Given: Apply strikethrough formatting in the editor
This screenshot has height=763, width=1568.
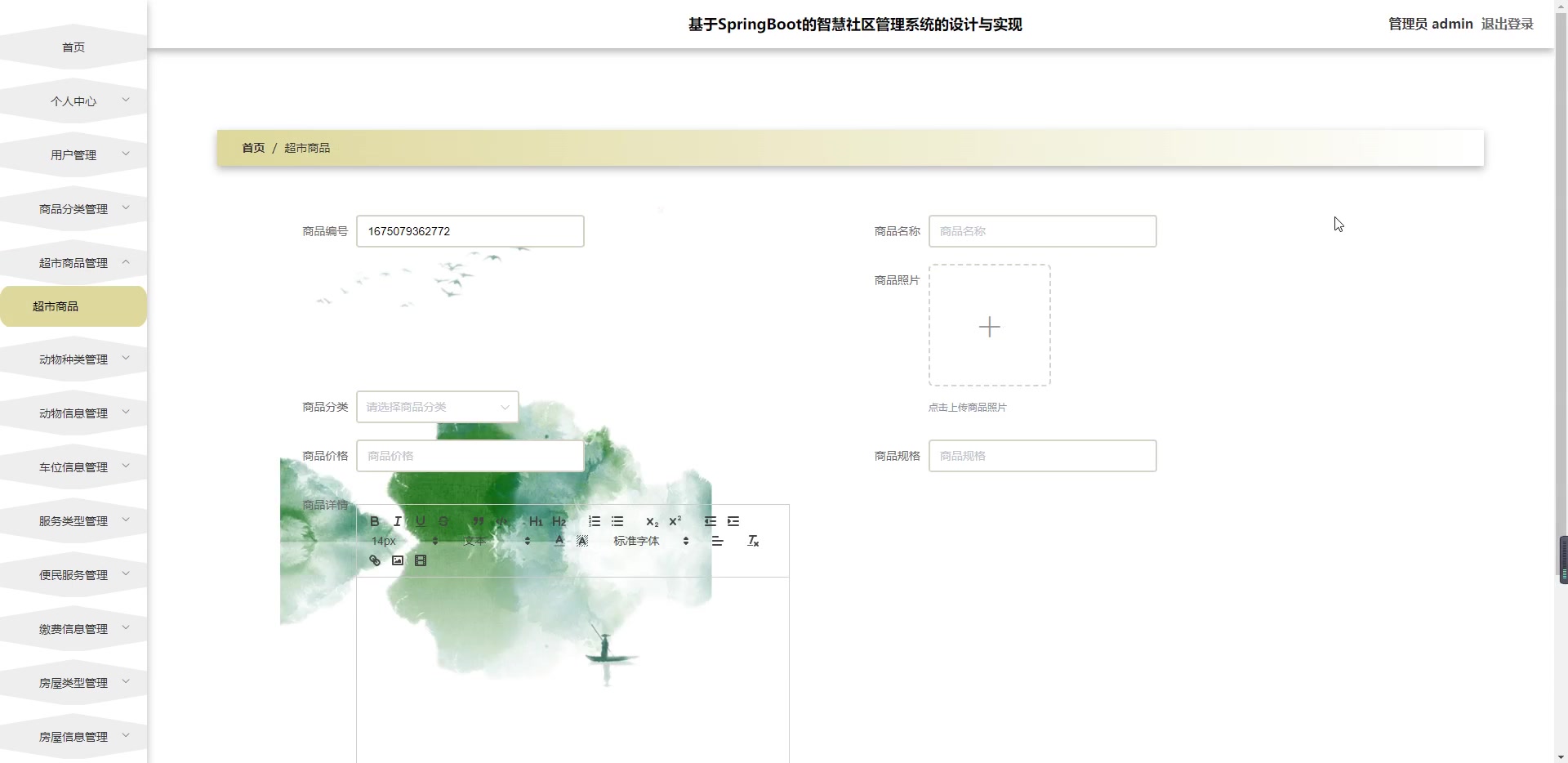Looking at the screenshot, I should coord(443,521).
